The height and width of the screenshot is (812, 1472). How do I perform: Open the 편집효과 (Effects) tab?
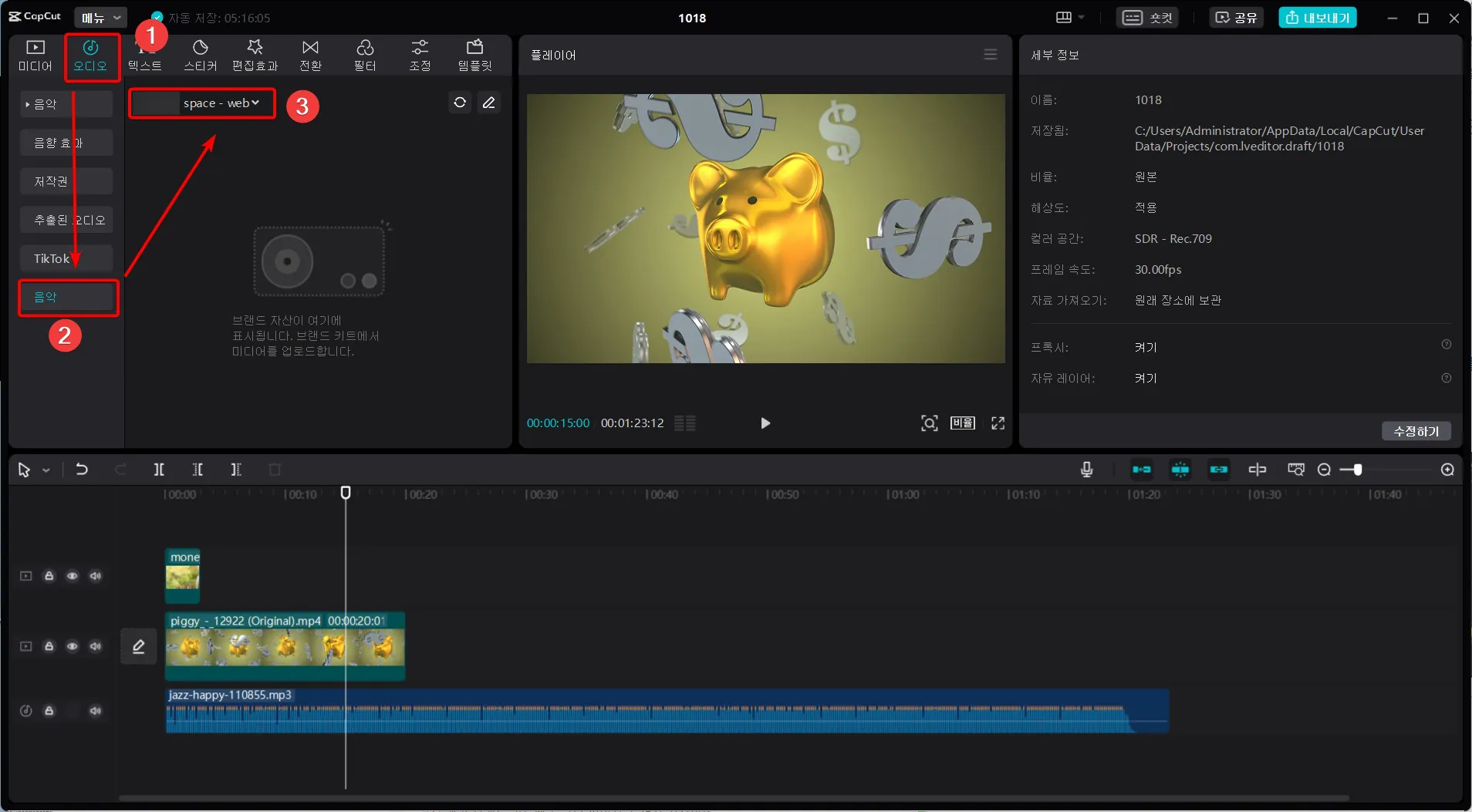tap(255, 56)
